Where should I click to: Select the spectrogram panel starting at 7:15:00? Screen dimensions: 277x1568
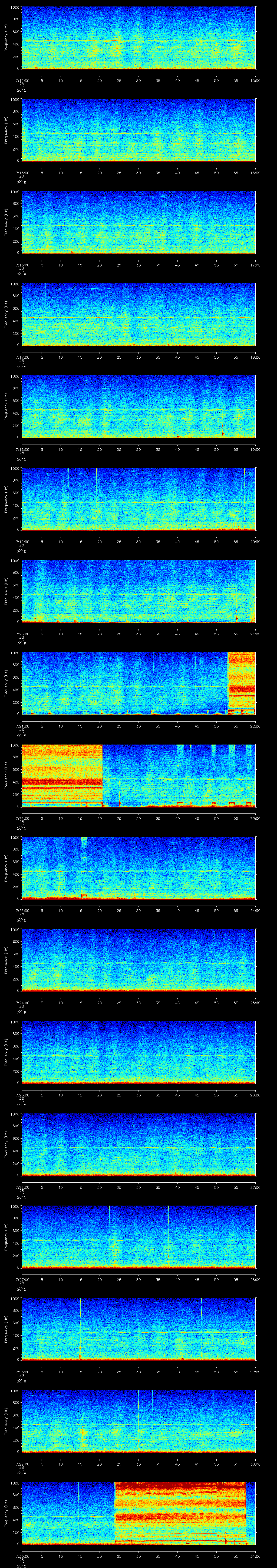pyautogui.click(x=138, y=130)
